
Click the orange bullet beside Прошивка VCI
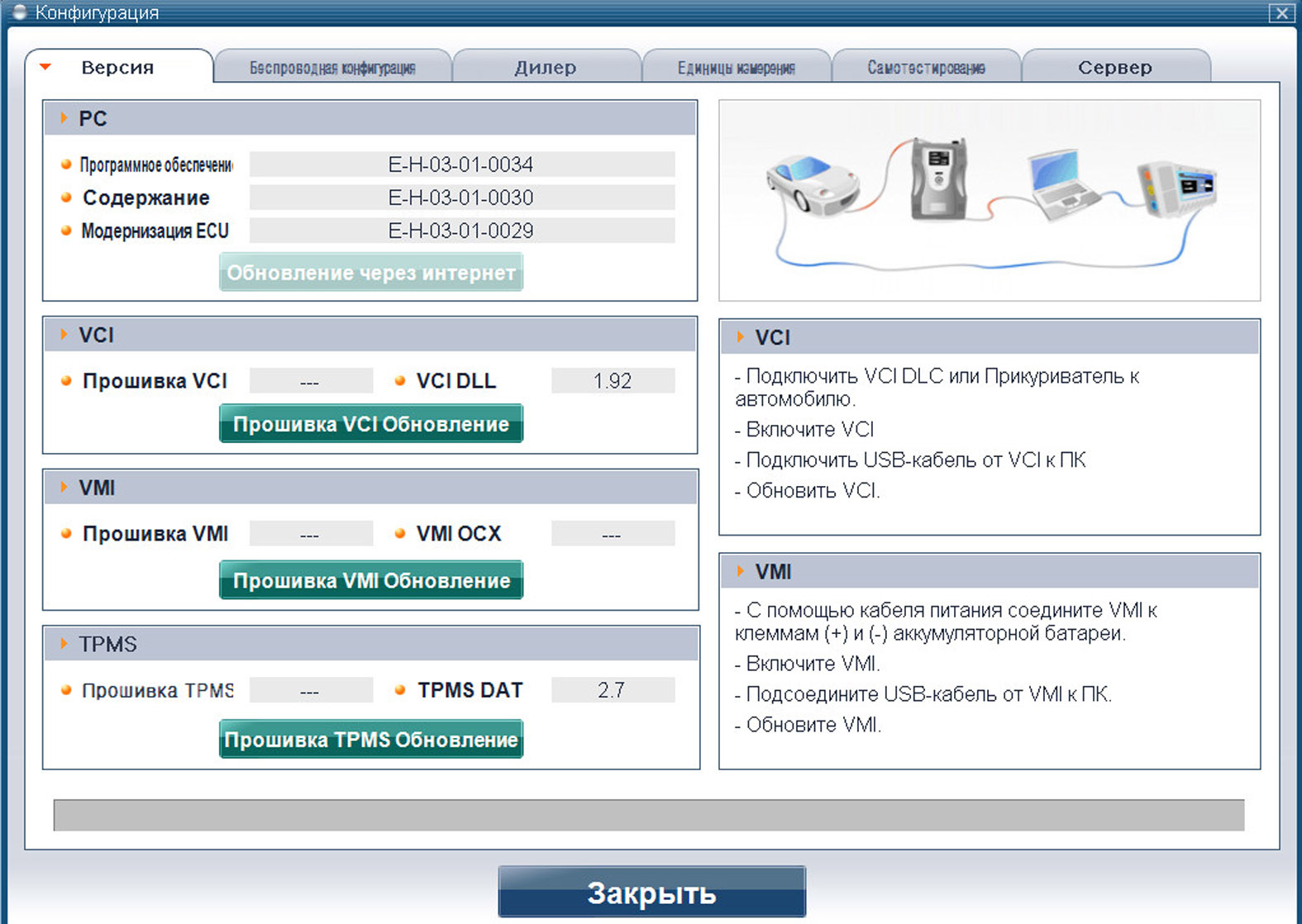[66, 381]
